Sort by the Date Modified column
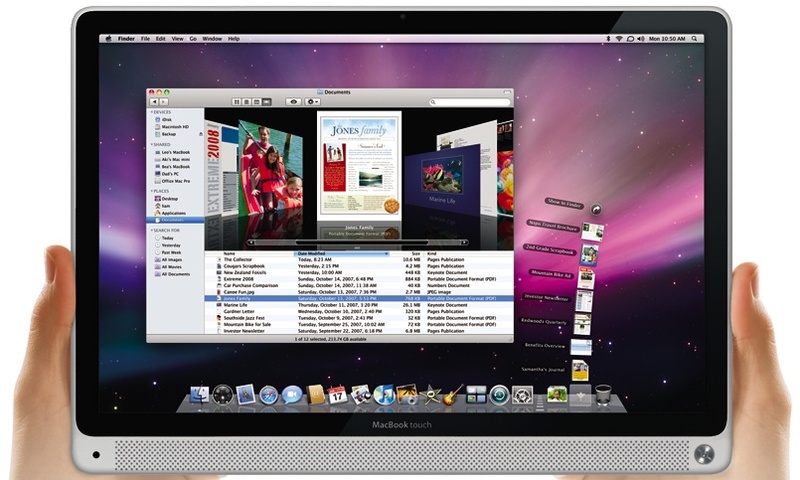Screen dimensions: 800x480 [x=342, y=254]
